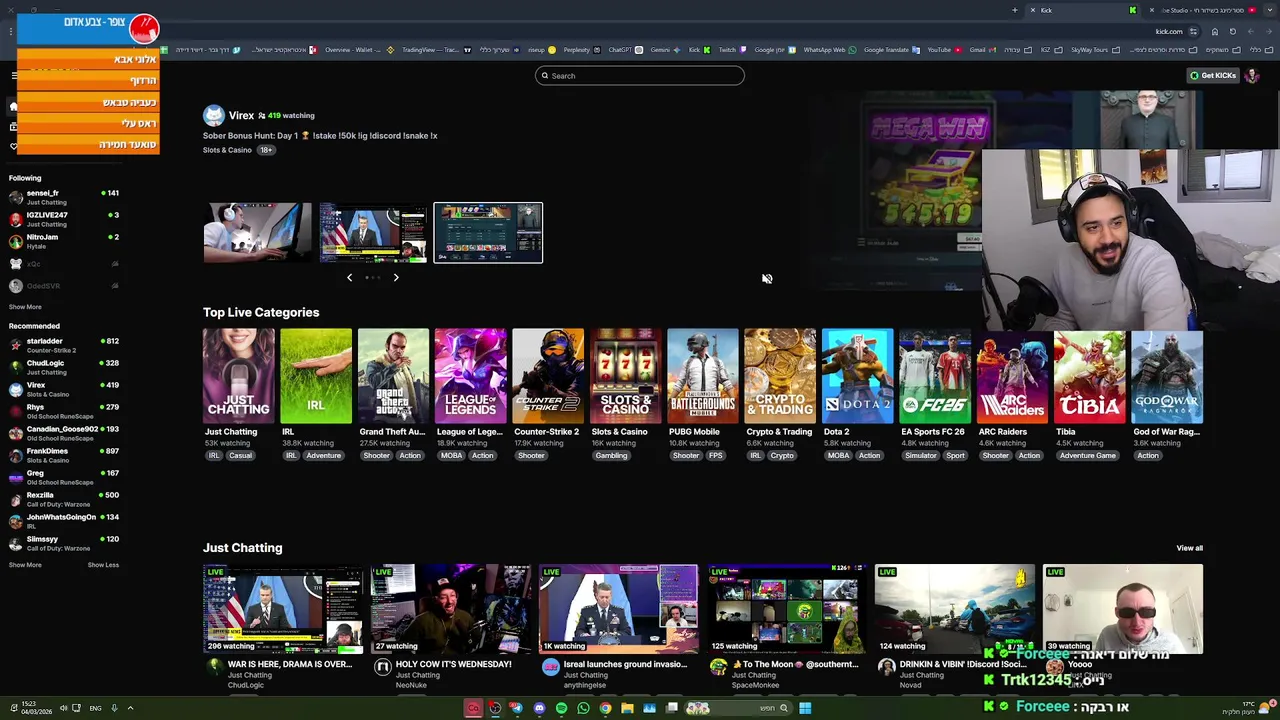Viewport: 1280px width, 720px height.
Task: Open IGZLIVE247 in Following list
Action: [x=63, y=219]
